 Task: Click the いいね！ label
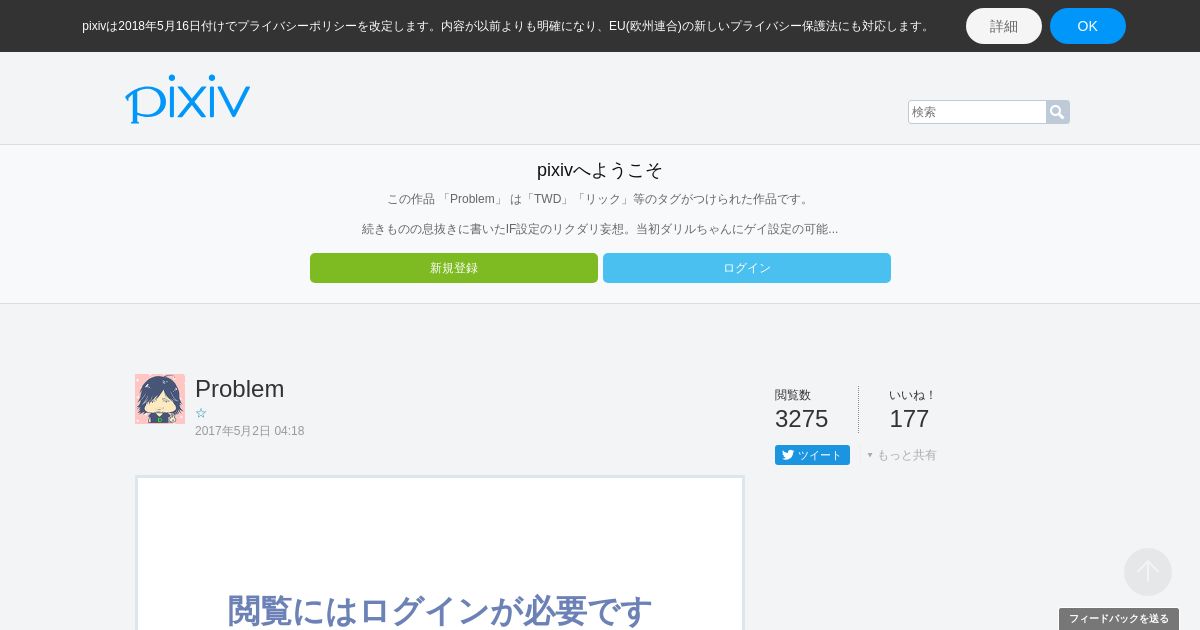pyautogui.click(x=912, y=395)
